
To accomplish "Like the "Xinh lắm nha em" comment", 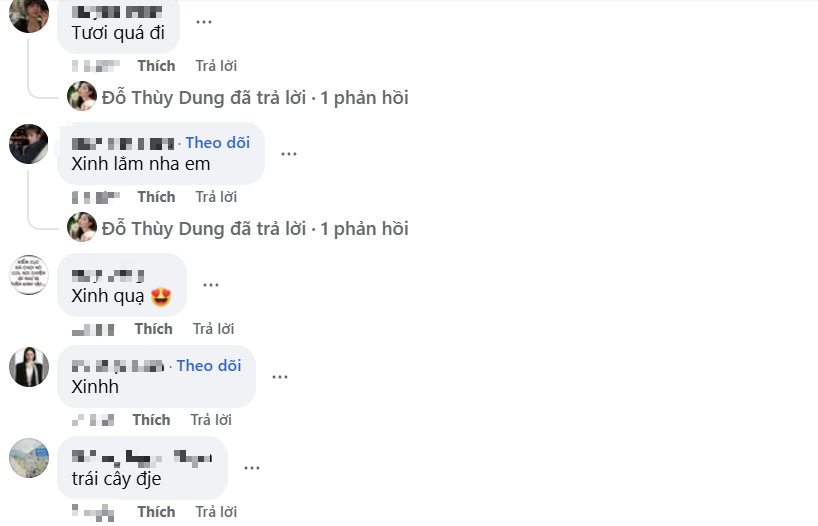I will (156, 197).
